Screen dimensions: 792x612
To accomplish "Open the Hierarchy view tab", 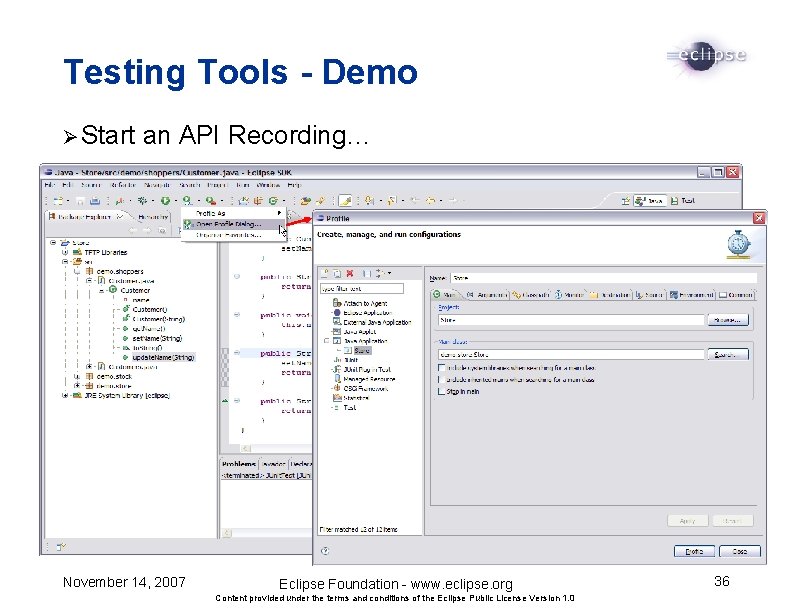I will click(153, 217).
